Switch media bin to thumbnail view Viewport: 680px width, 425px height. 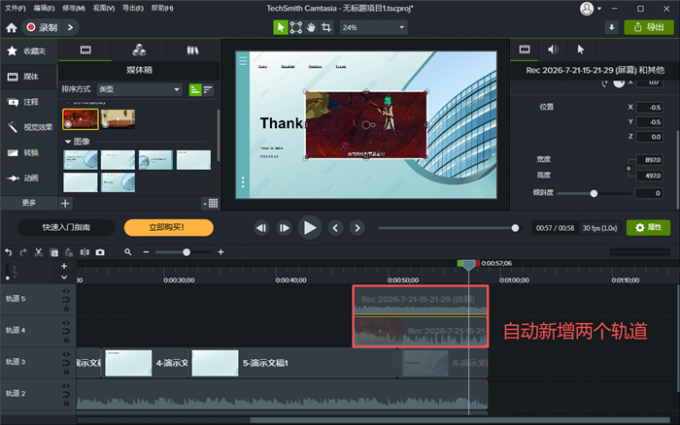coord(195,90)
